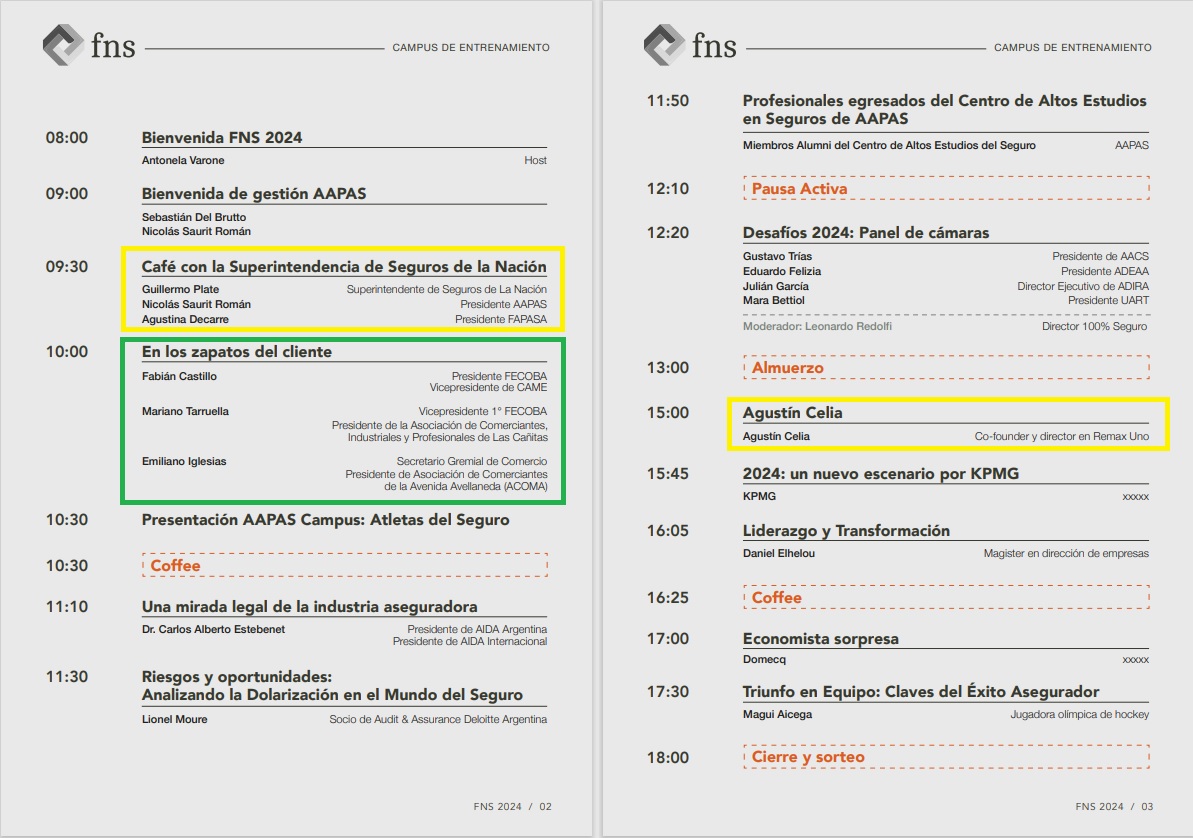The height and width of the screenshot is (838, 1193).
Task: Click the 'Cierre y sorteo' box
Action: (946, 757)
